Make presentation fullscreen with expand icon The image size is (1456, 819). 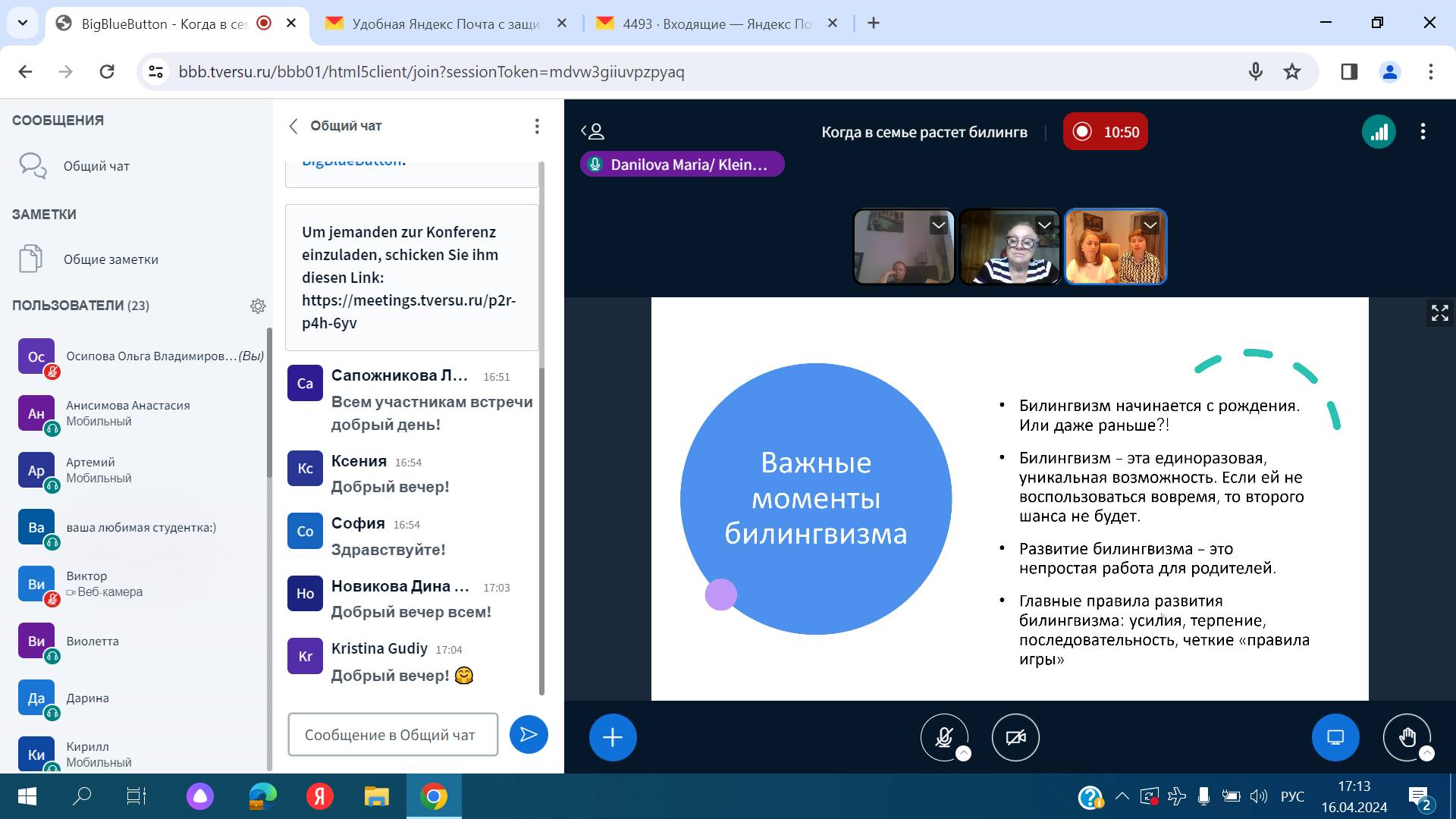click(1439, 312)
